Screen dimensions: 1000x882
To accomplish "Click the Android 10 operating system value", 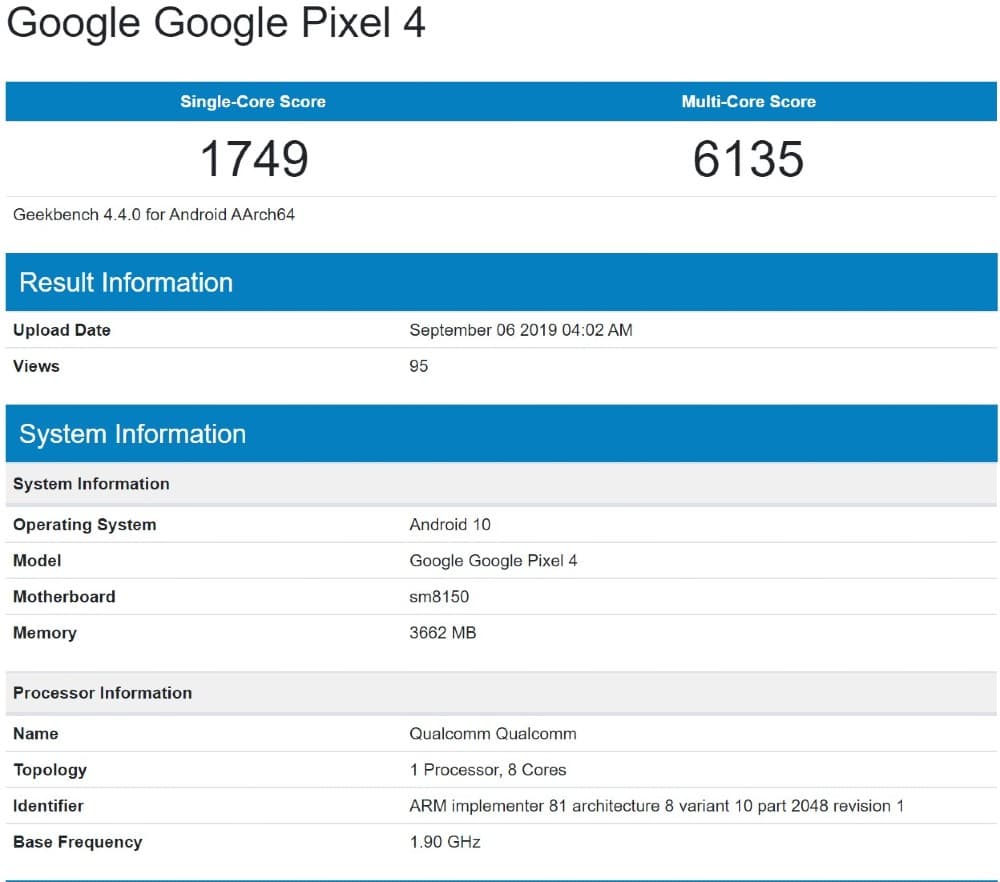I will click(450, 525).
